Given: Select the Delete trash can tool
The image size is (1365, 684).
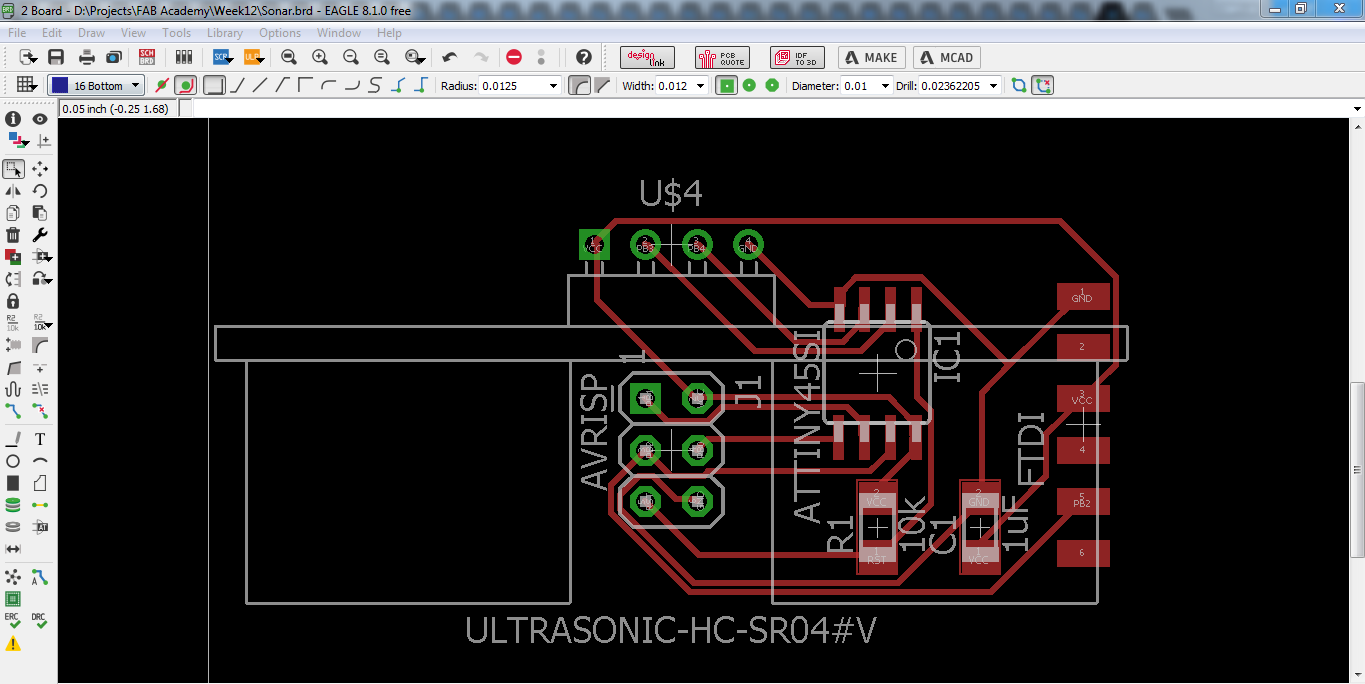Looking at the screenshot, I should [x=14, y=235].
